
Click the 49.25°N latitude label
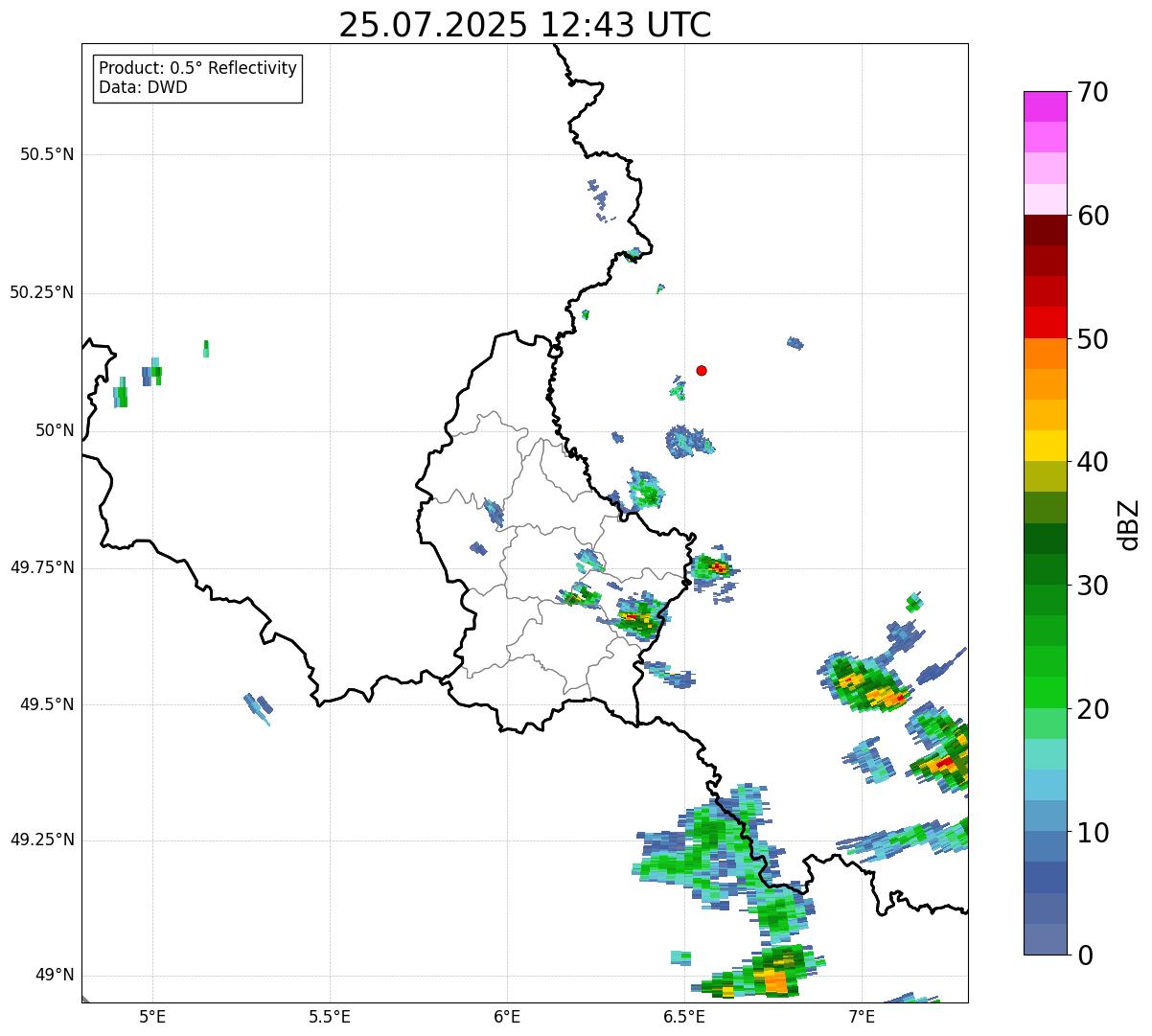pyautogui.click(x=42, y=840)
